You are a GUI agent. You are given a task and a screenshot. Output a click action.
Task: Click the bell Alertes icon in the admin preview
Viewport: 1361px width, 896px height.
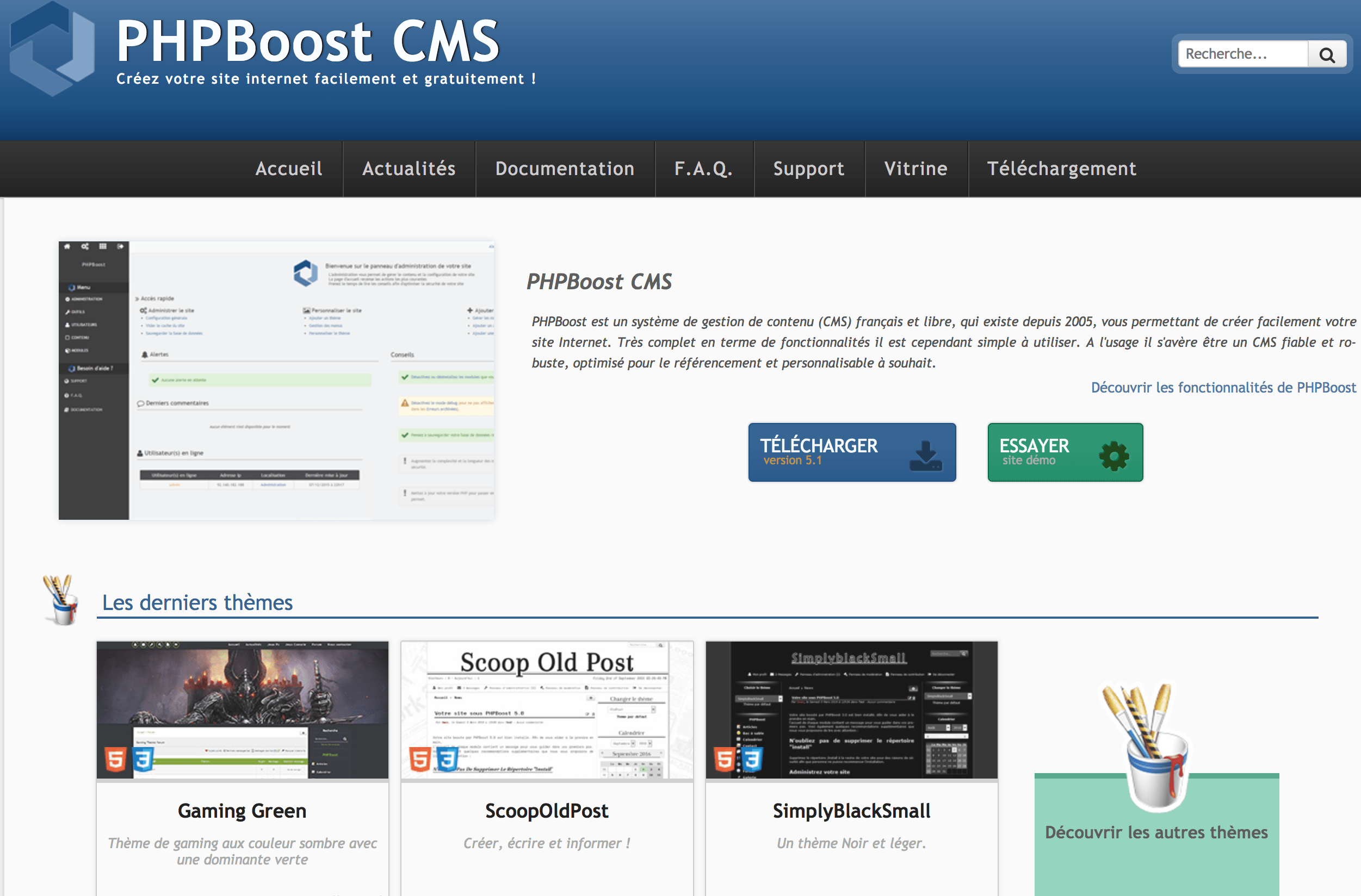(x=145, y=355)
